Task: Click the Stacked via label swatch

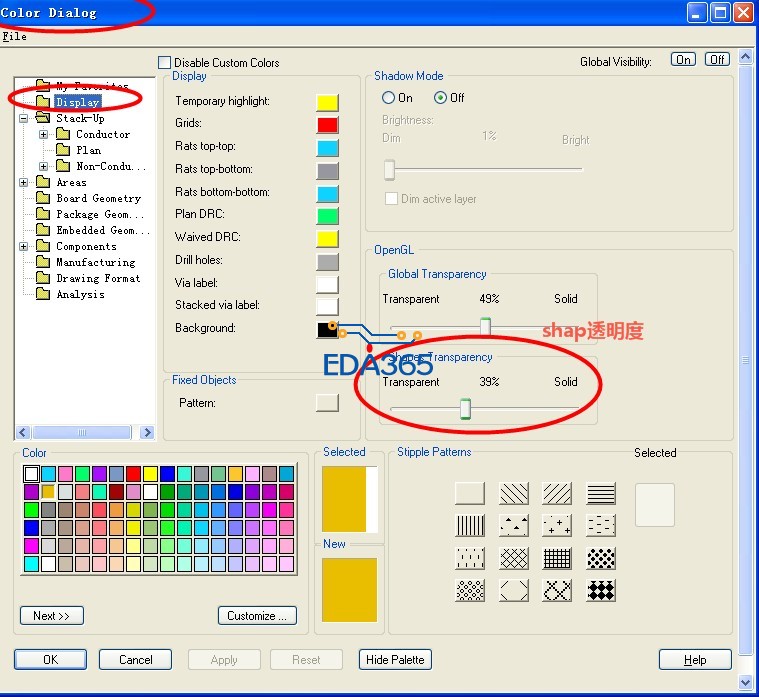Action: pyautogui.click(x=327, y=307)
